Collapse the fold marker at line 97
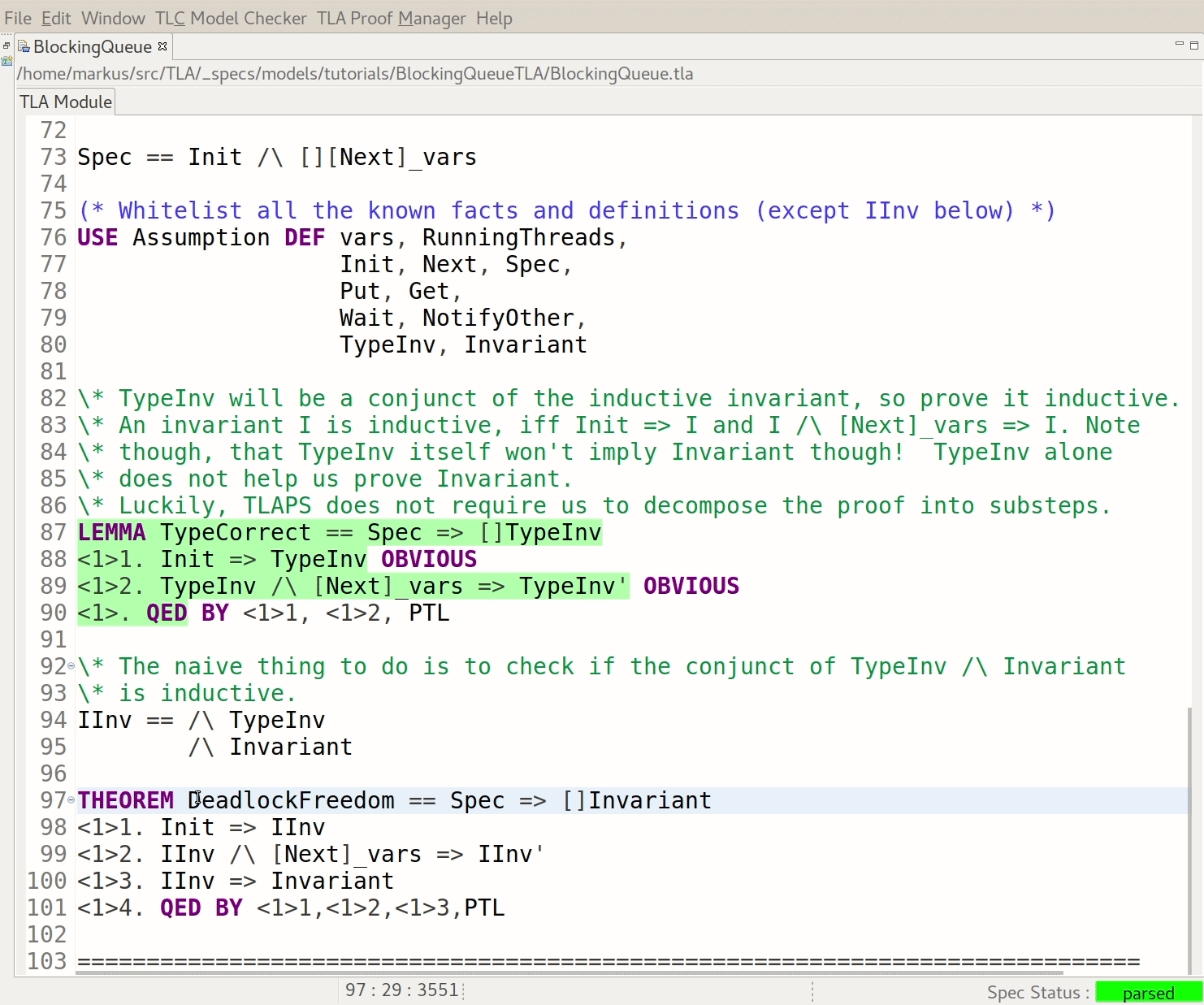This screenshot has width=1204, height=1005. tap(71, 800)
